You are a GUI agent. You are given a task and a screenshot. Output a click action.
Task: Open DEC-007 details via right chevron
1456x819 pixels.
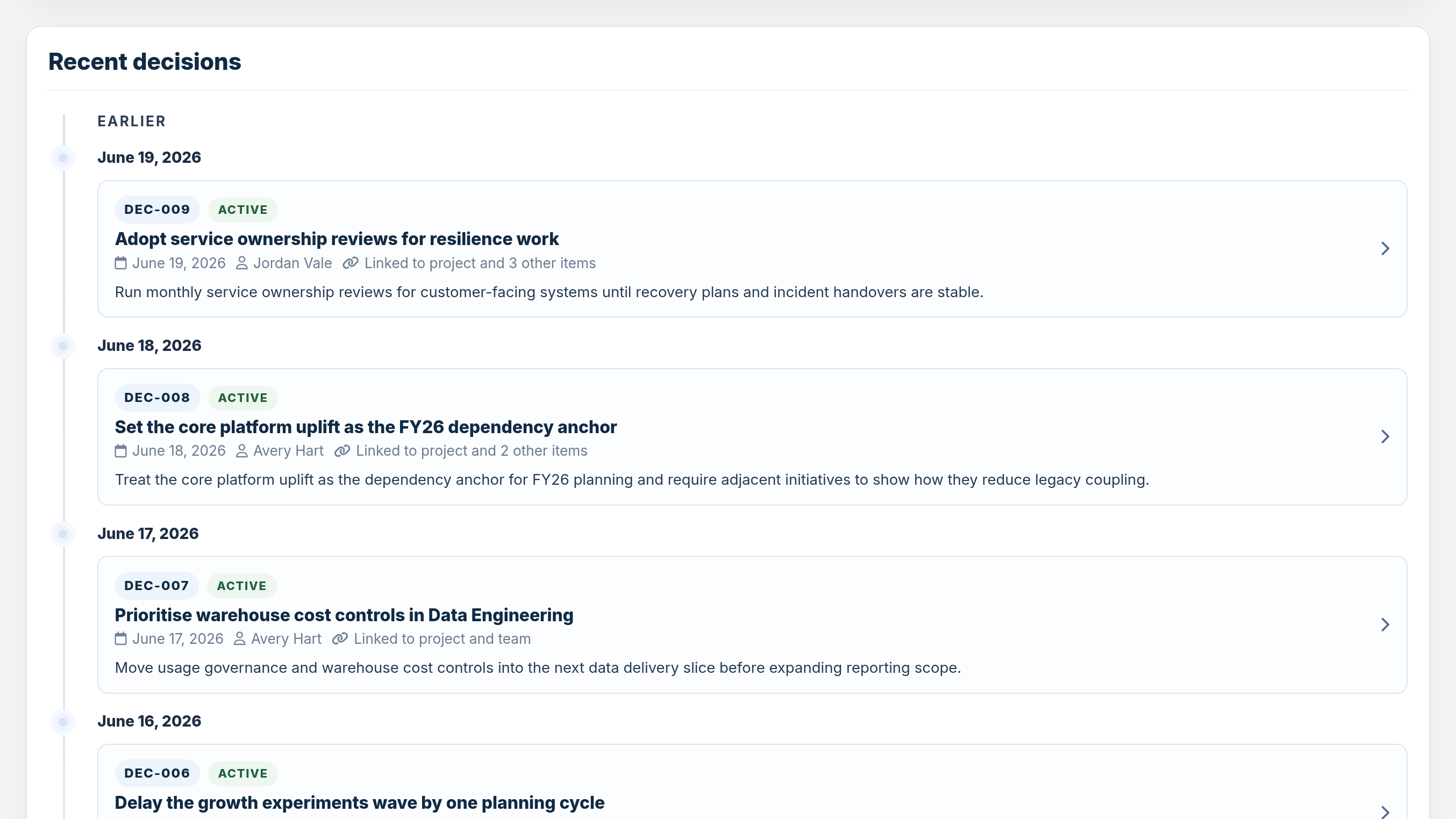1385,624
